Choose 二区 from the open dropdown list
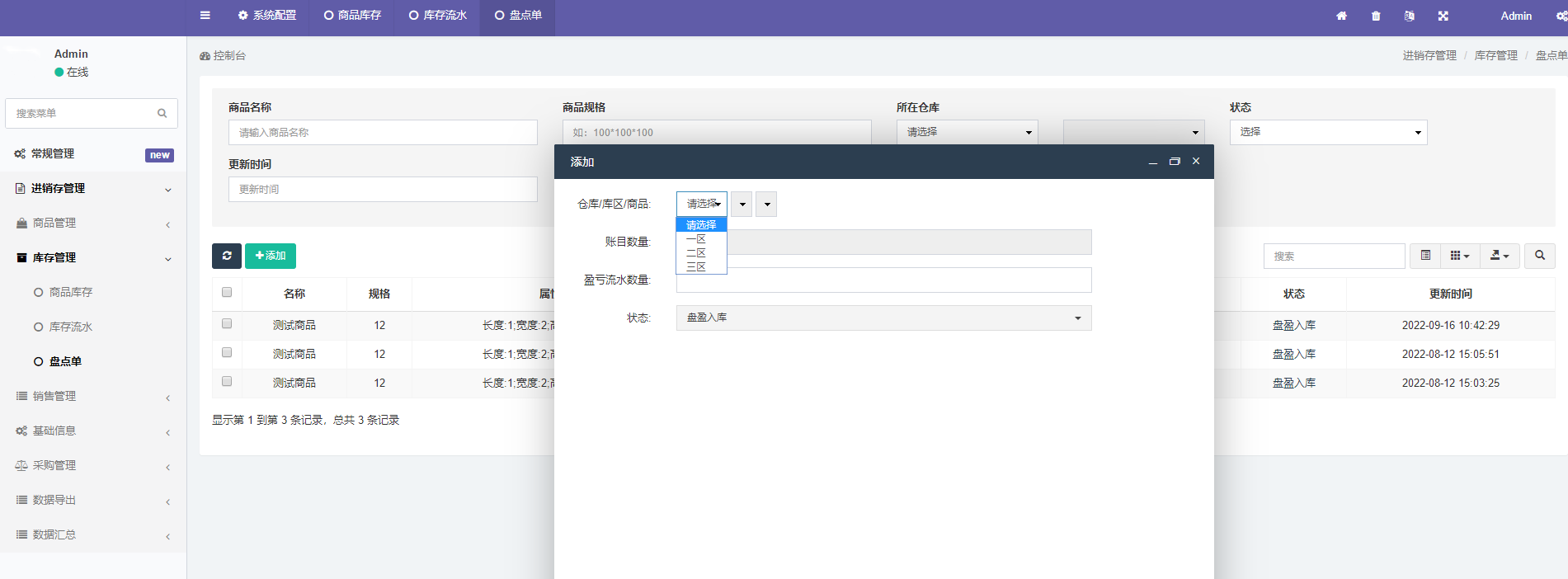Viewport: 1568px width, 579px height. [x=697, y=253]
